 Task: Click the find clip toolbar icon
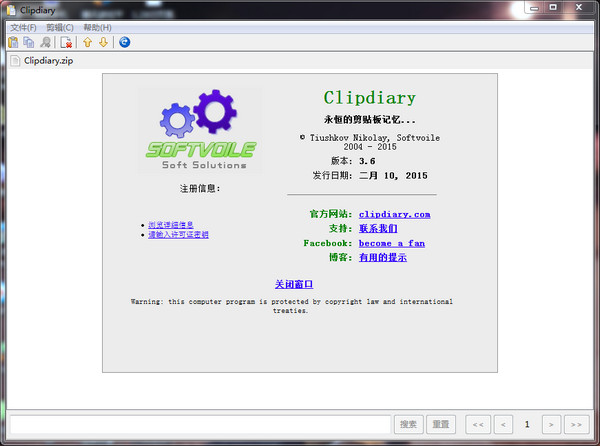(x=45, y=42)
